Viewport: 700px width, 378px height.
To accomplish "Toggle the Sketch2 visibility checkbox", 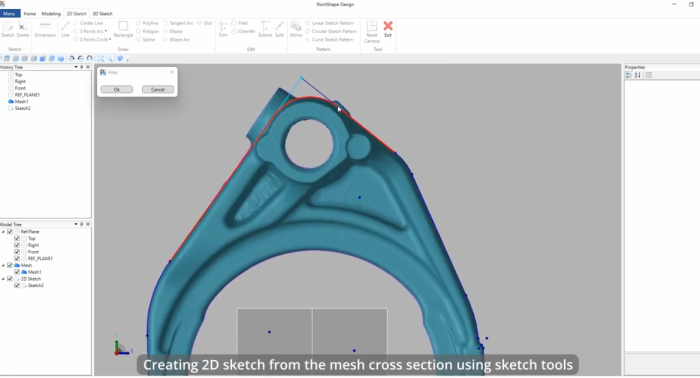I will point(17,285).
